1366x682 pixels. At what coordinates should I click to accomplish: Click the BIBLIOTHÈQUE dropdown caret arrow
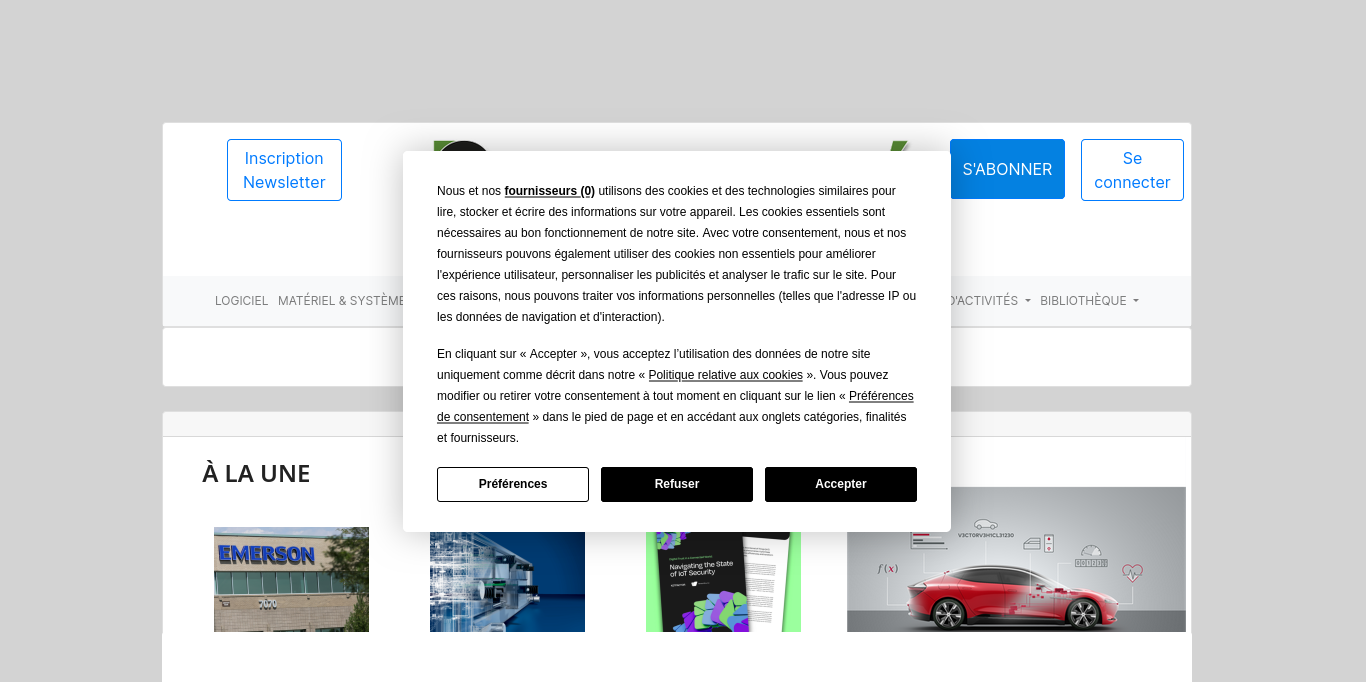[x=1136, y=301]
